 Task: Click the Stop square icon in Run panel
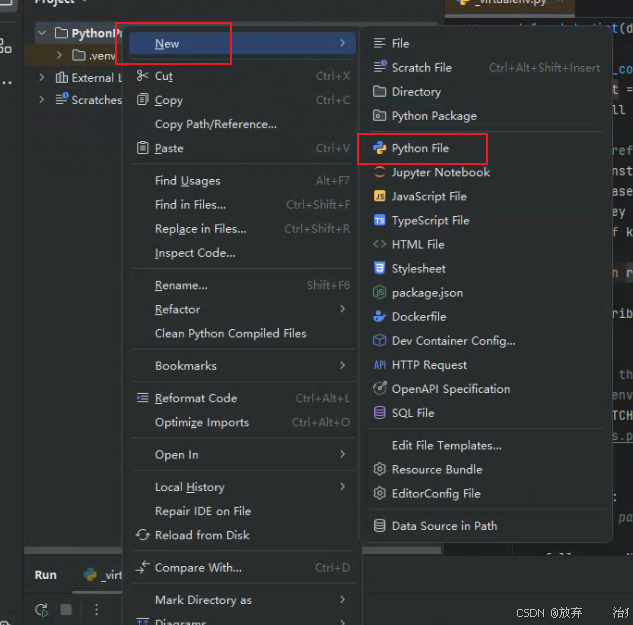[x=66, y=609]
